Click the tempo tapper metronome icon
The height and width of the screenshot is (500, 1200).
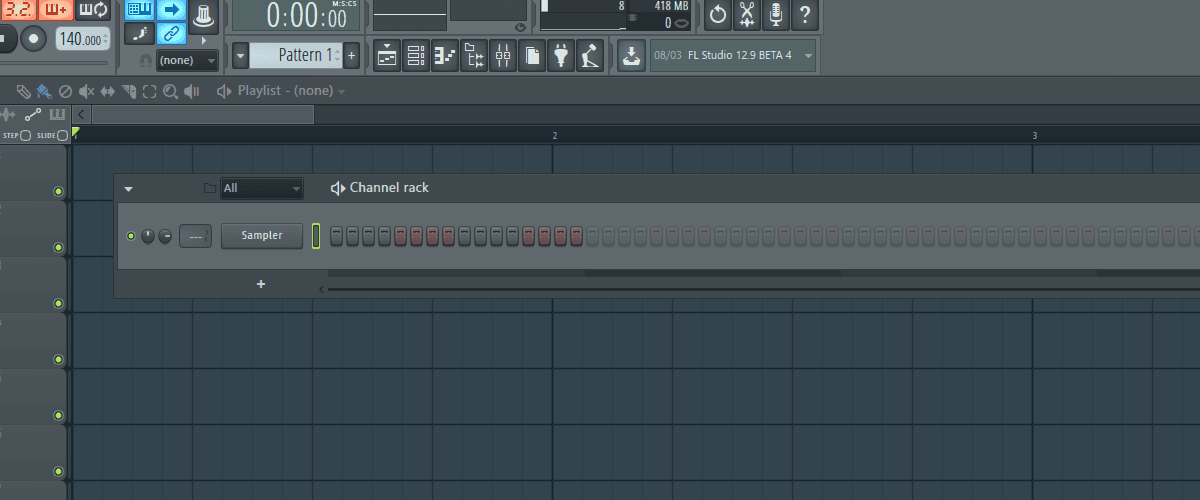[x=592, y=56]
